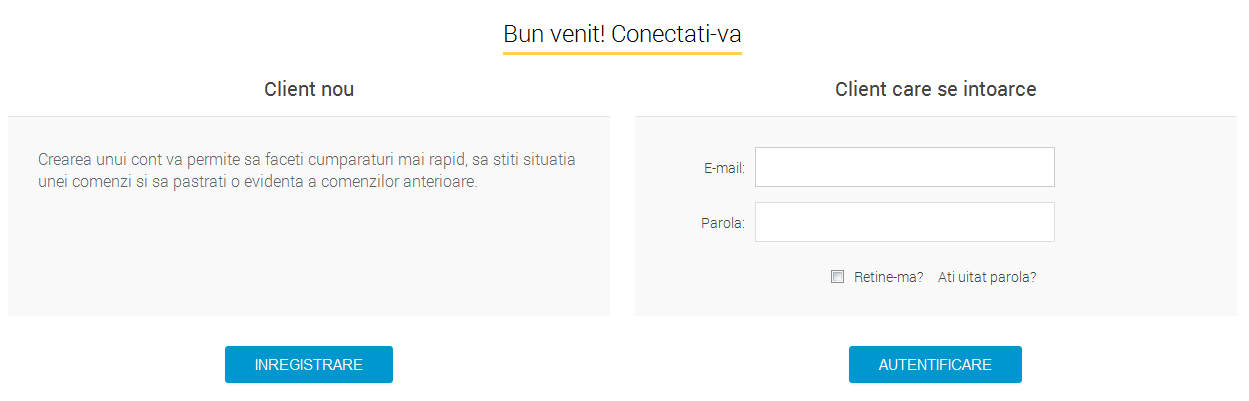Select the Client care se intoarce heading

click(x=935, y=90)
